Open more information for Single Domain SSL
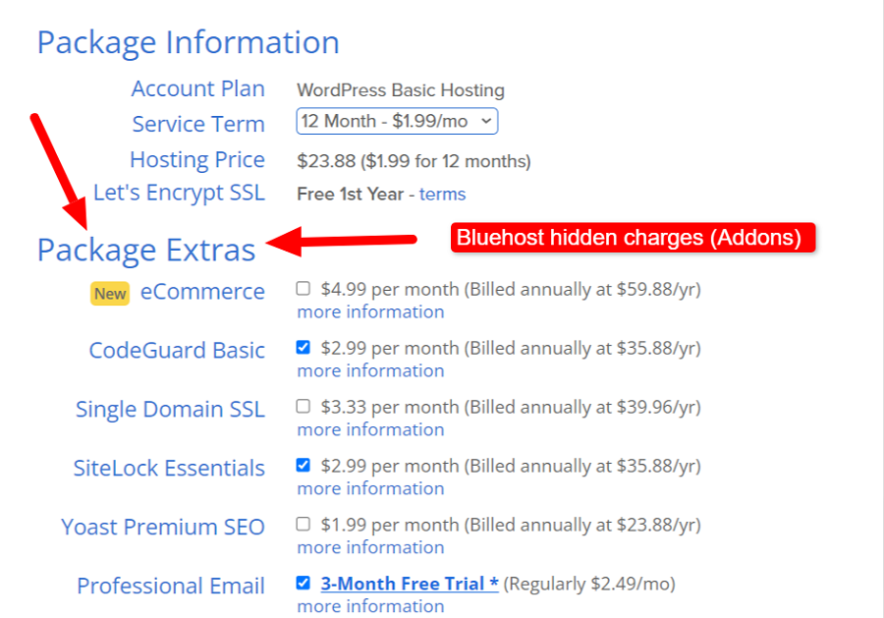884x618 pixels. 370,429
